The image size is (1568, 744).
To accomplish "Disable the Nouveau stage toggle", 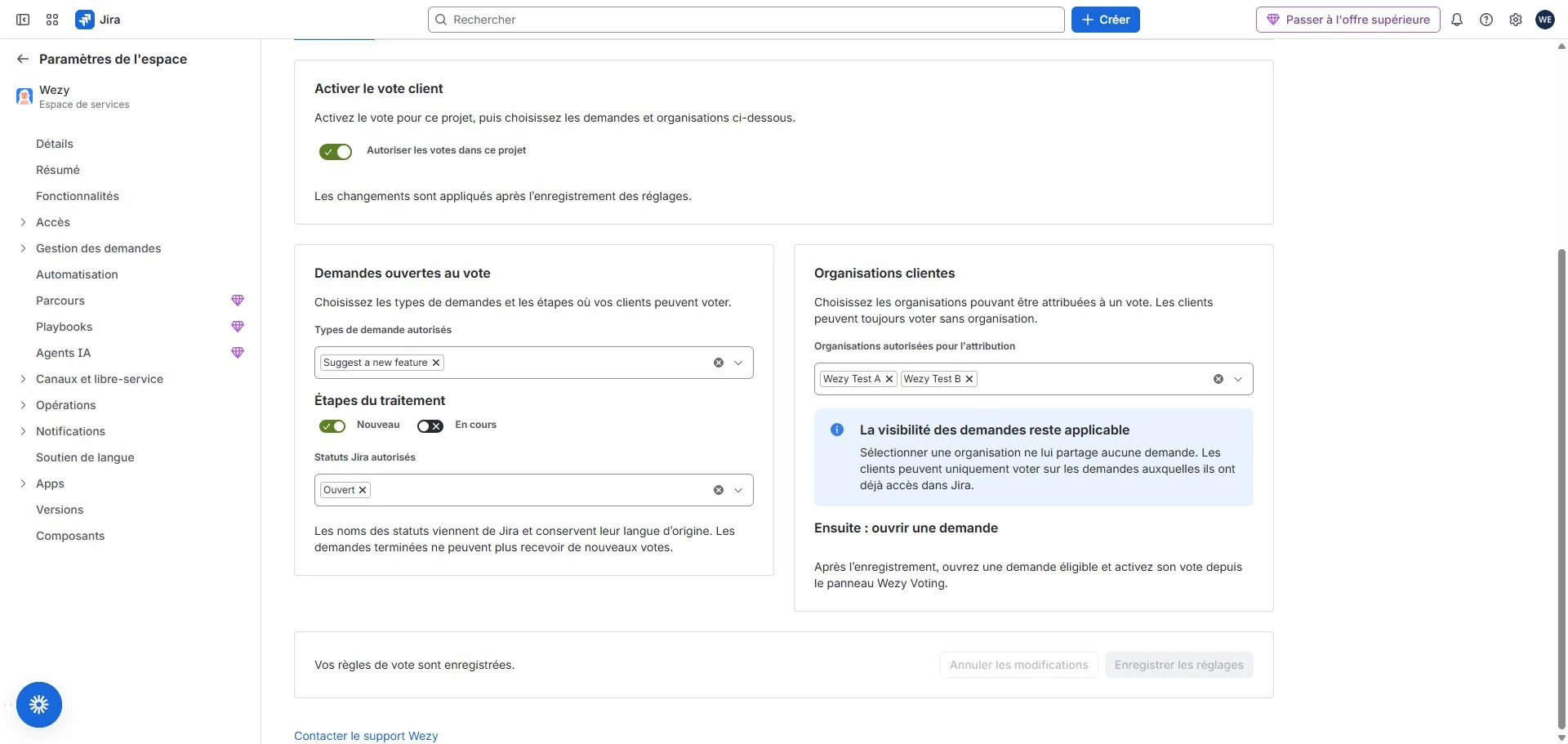I will (x=332, y=426).
